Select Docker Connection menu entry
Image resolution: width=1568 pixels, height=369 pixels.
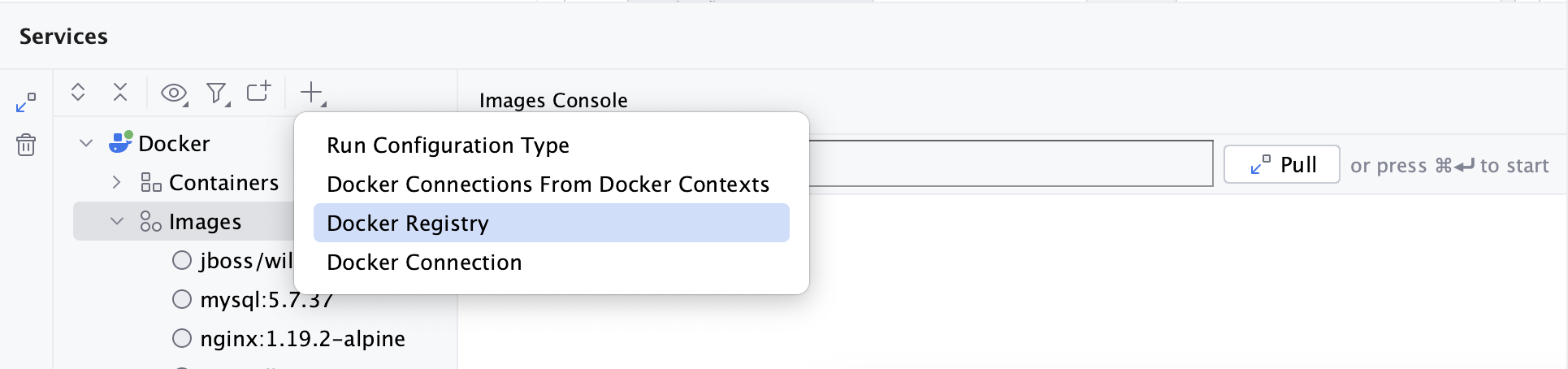pyautogui.click(x=424, y=263)
